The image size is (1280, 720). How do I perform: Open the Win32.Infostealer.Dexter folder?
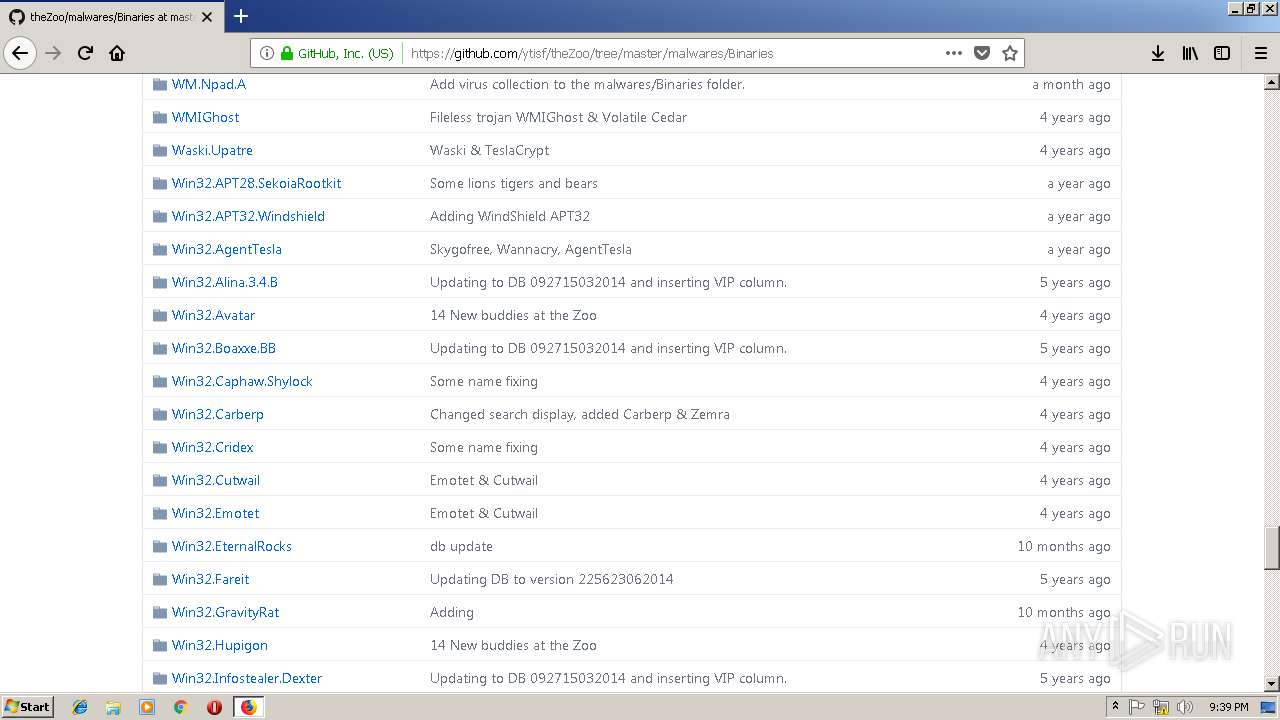coord(246,678)
